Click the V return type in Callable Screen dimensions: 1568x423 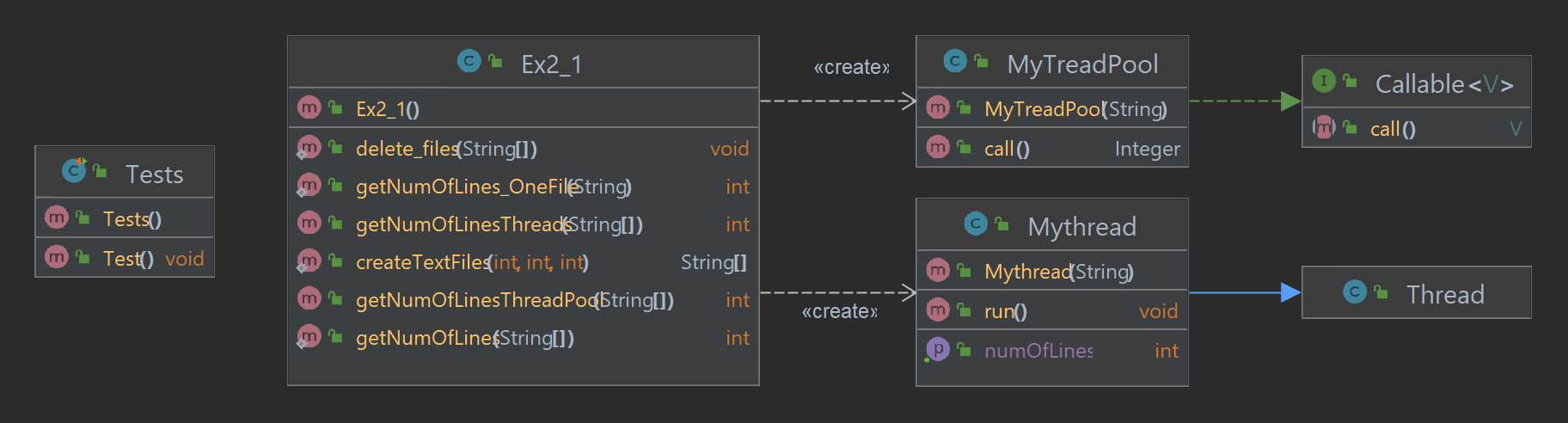pos(1516,129)
